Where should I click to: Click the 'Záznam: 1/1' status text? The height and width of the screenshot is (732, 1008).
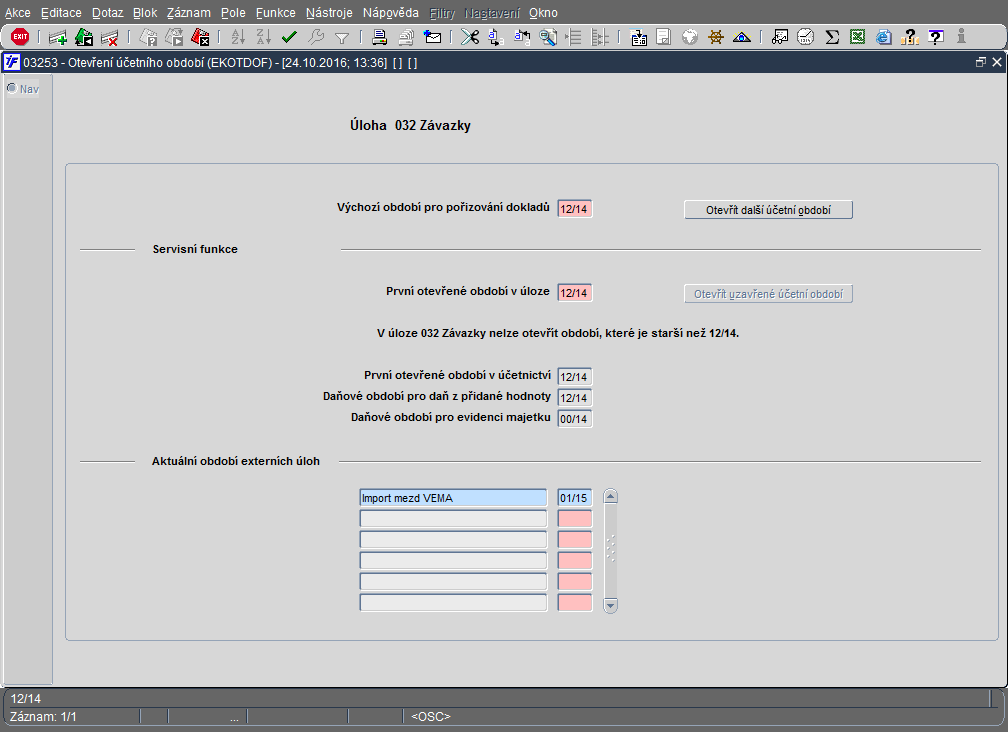point(43,717)
